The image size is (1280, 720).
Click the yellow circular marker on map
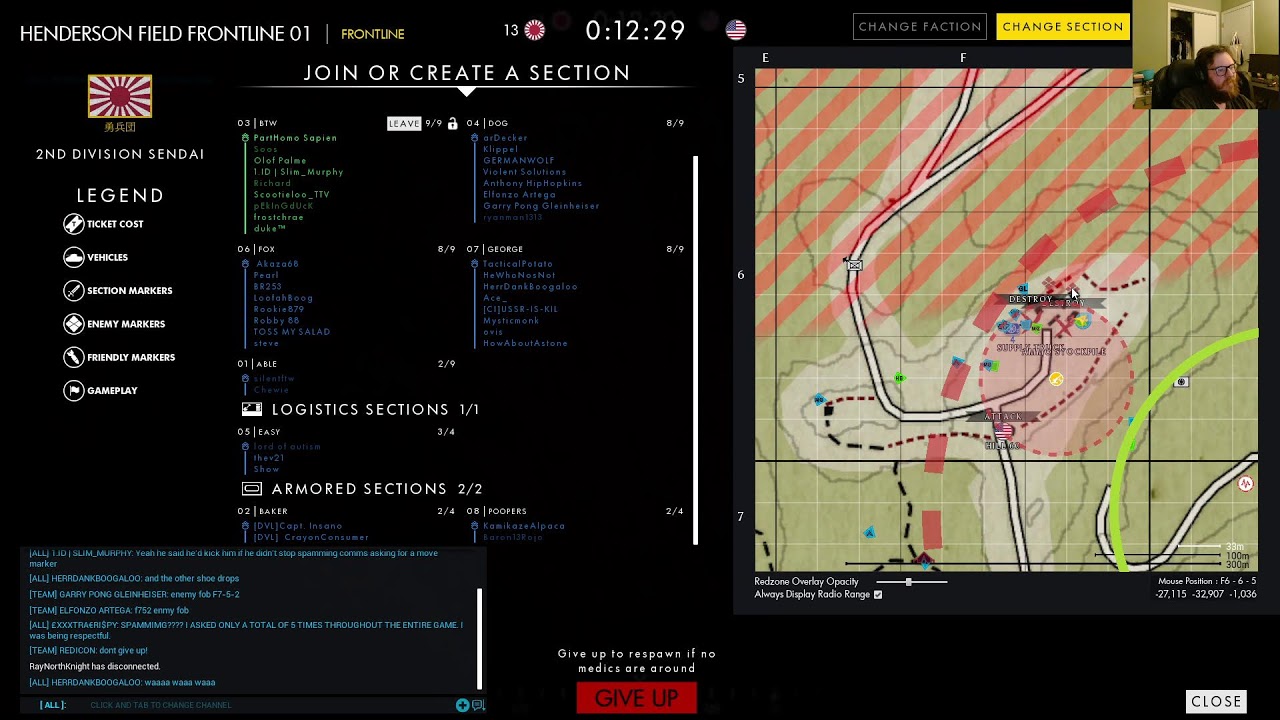pyautogui.click(x=1056, y=379)
